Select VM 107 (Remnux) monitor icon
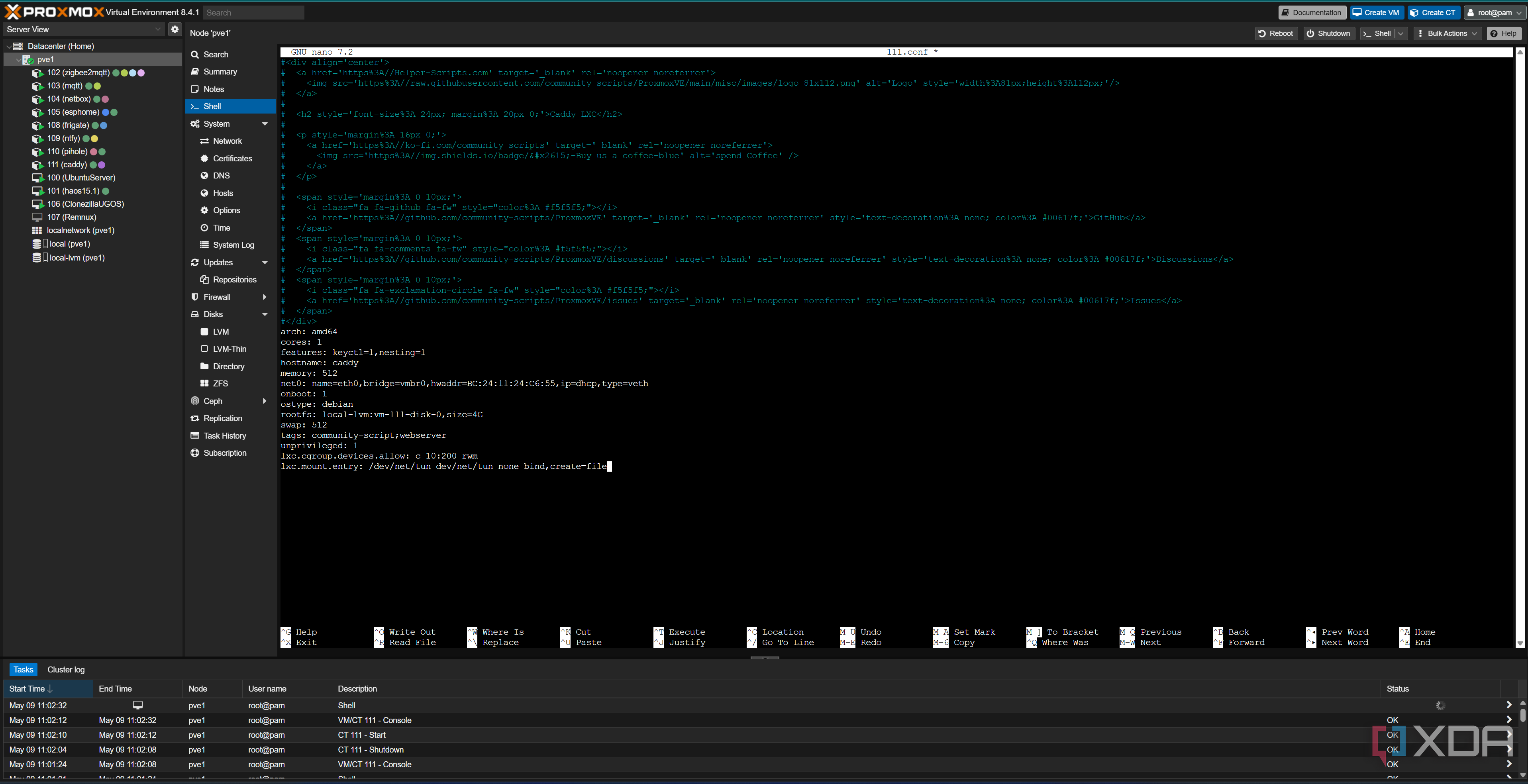This screenshot has width=1528, height=784. [x=37, y=217]
